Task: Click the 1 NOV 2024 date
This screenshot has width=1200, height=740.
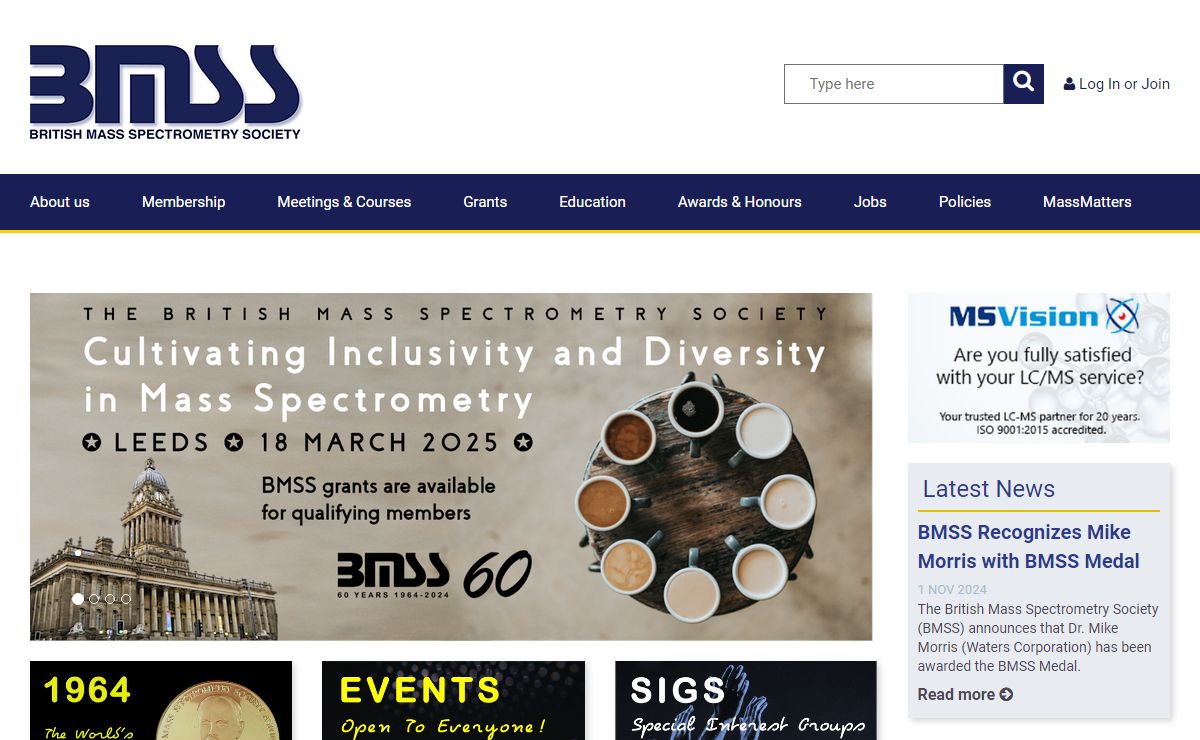Action: click(x=952, y=590)
